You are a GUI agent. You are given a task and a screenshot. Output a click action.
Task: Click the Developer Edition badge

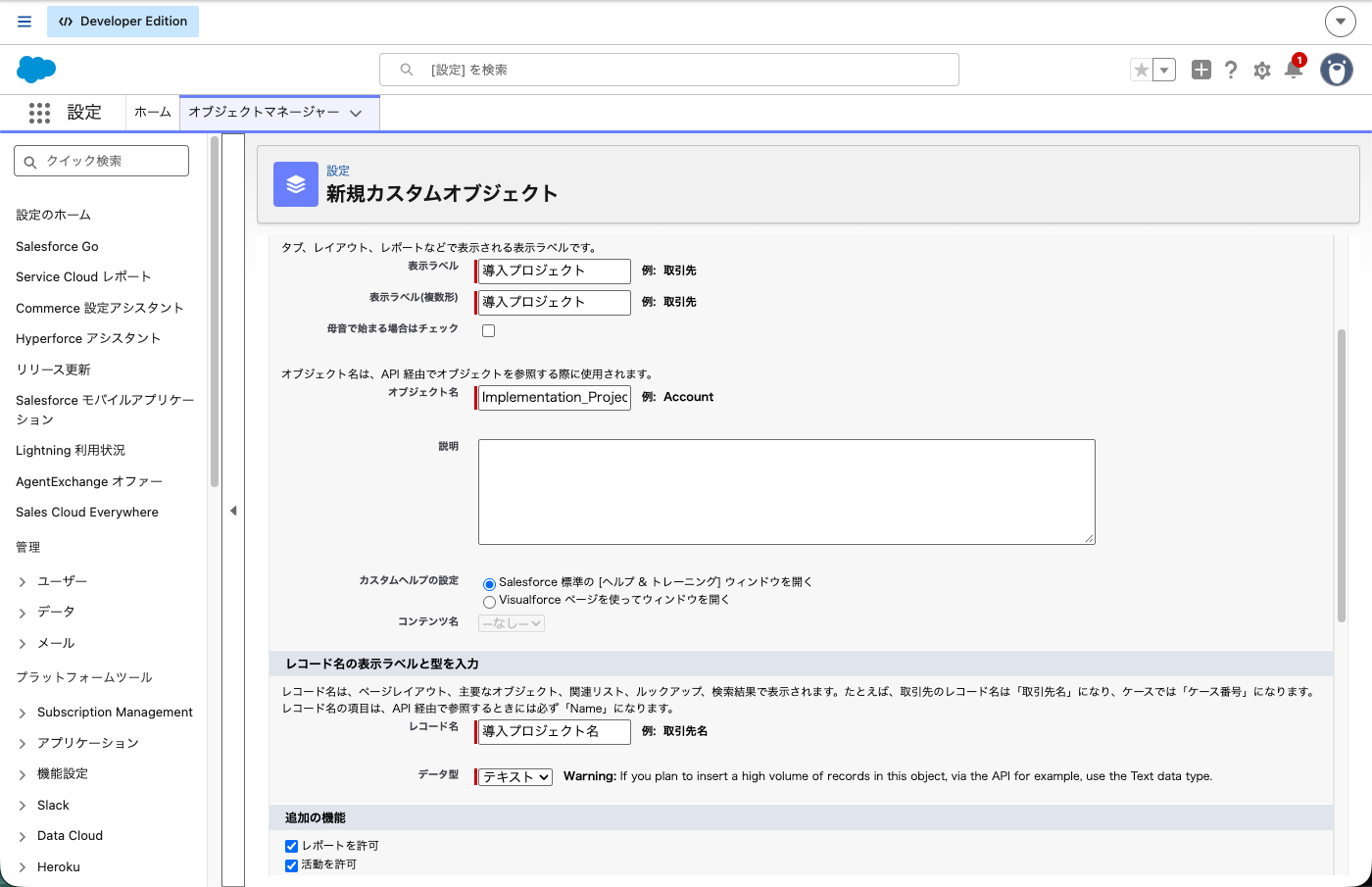pos(122,22)
